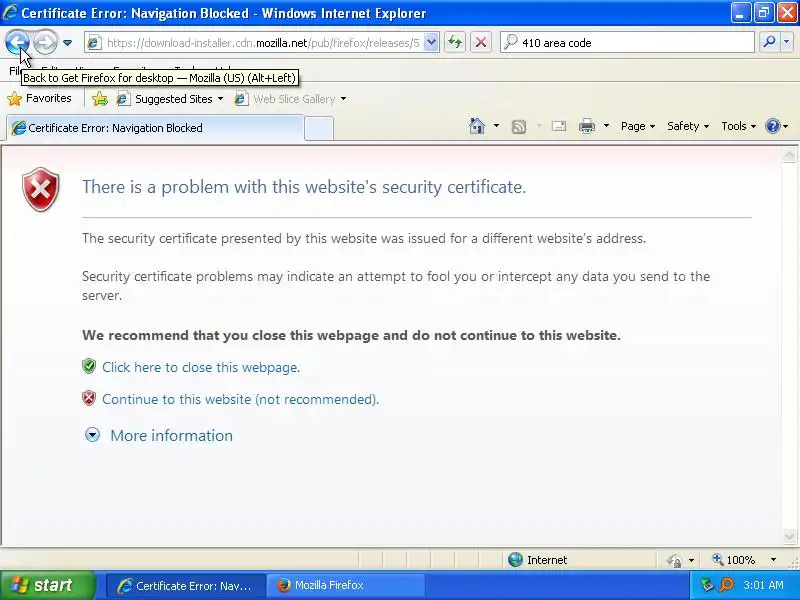Expand the Print options dropdown arrow
Screen dimensions: 800x600
(x=606, y=126)
